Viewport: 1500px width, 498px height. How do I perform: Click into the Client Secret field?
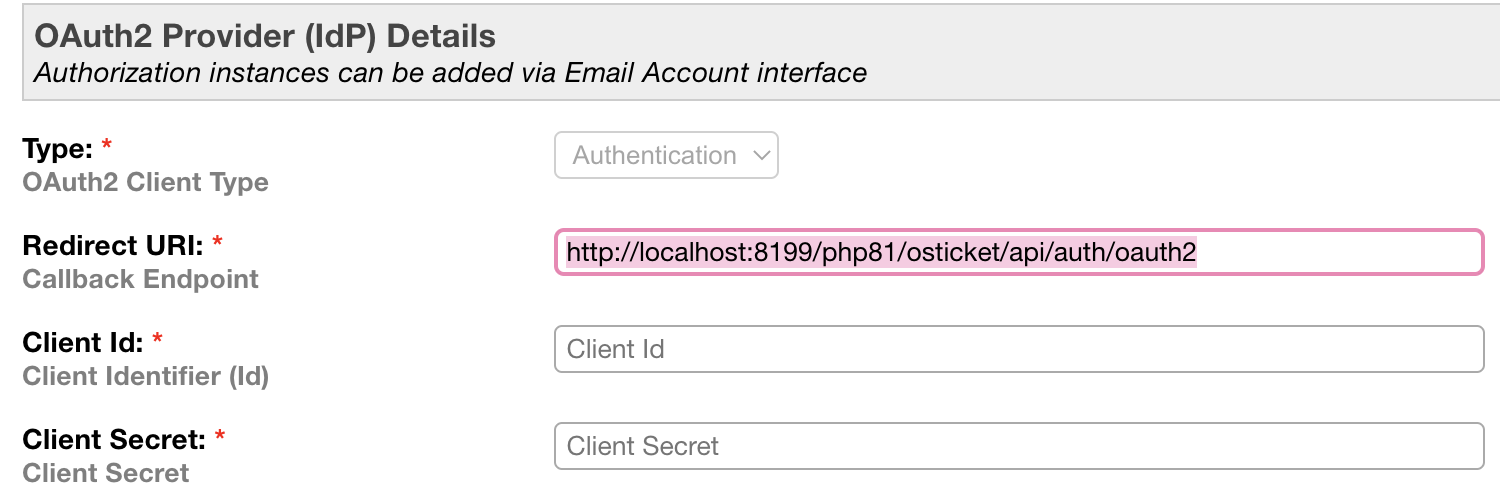(1019, 445)
